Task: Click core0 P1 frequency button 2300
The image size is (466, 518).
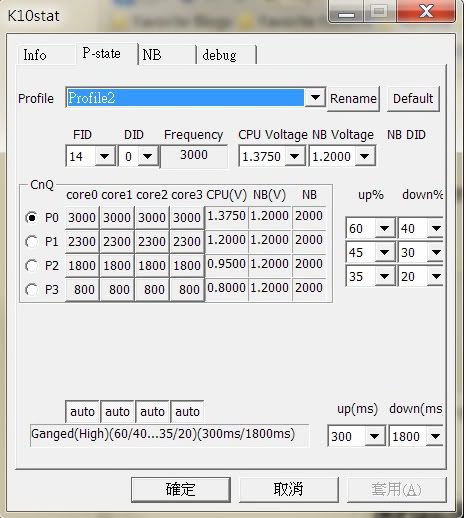Action: (x=82, y=242)
